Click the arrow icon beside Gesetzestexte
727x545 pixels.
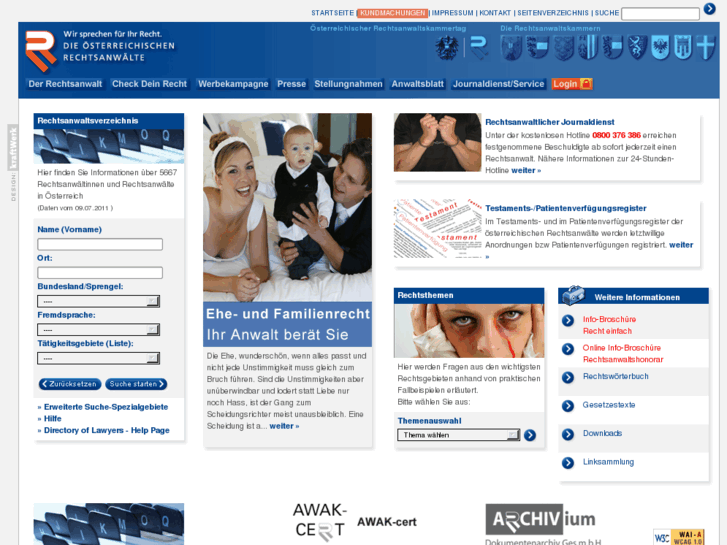point(568,406)
